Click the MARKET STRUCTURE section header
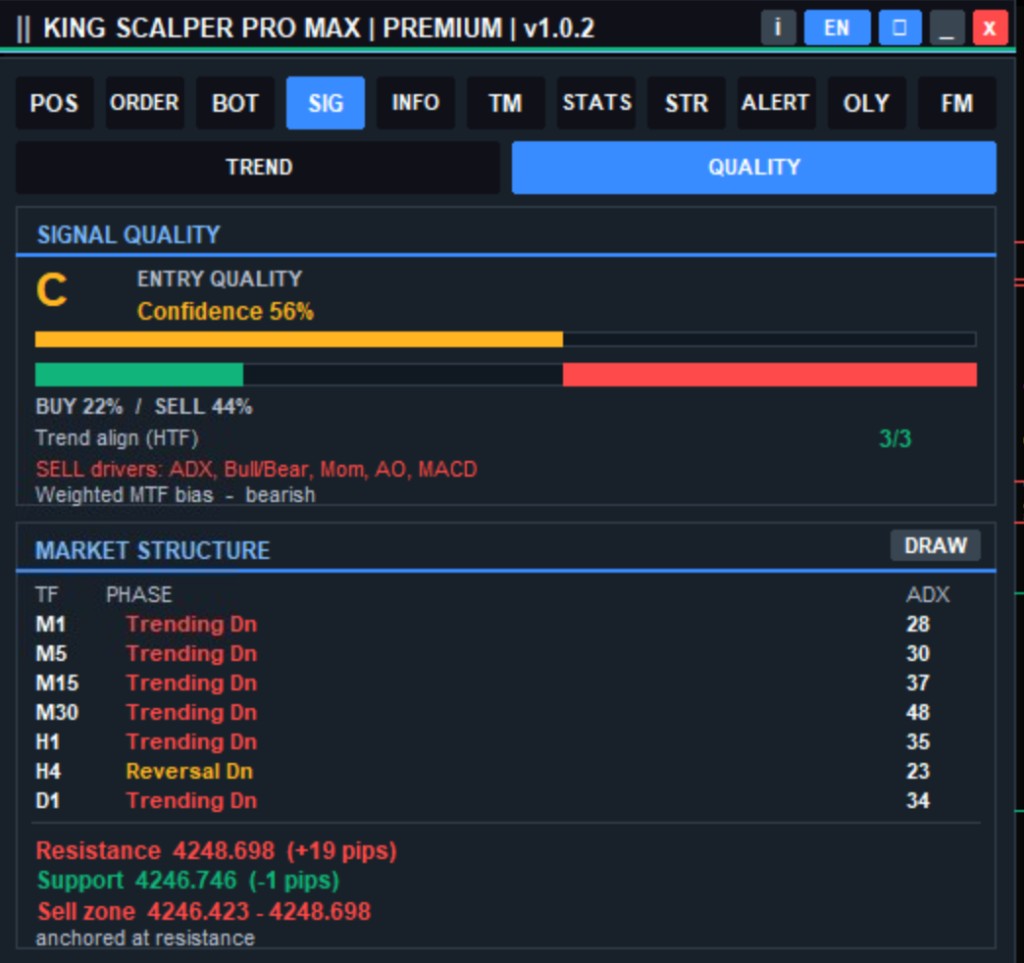Image resolution: width=1024 pixels, height=963 pixels. click(x=152, y=550)
